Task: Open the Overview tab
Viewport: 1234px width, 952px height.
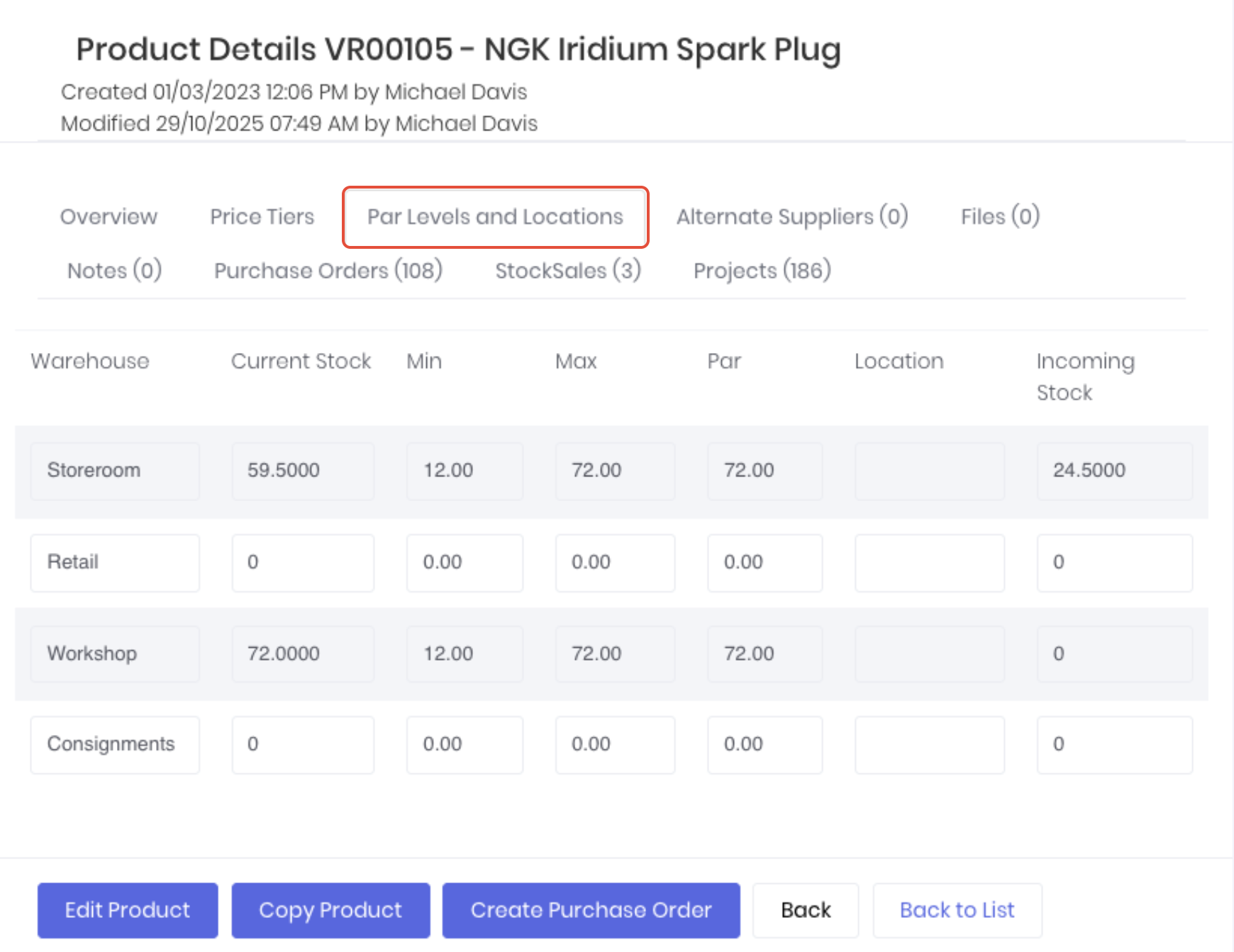Action: click(109, 216)
